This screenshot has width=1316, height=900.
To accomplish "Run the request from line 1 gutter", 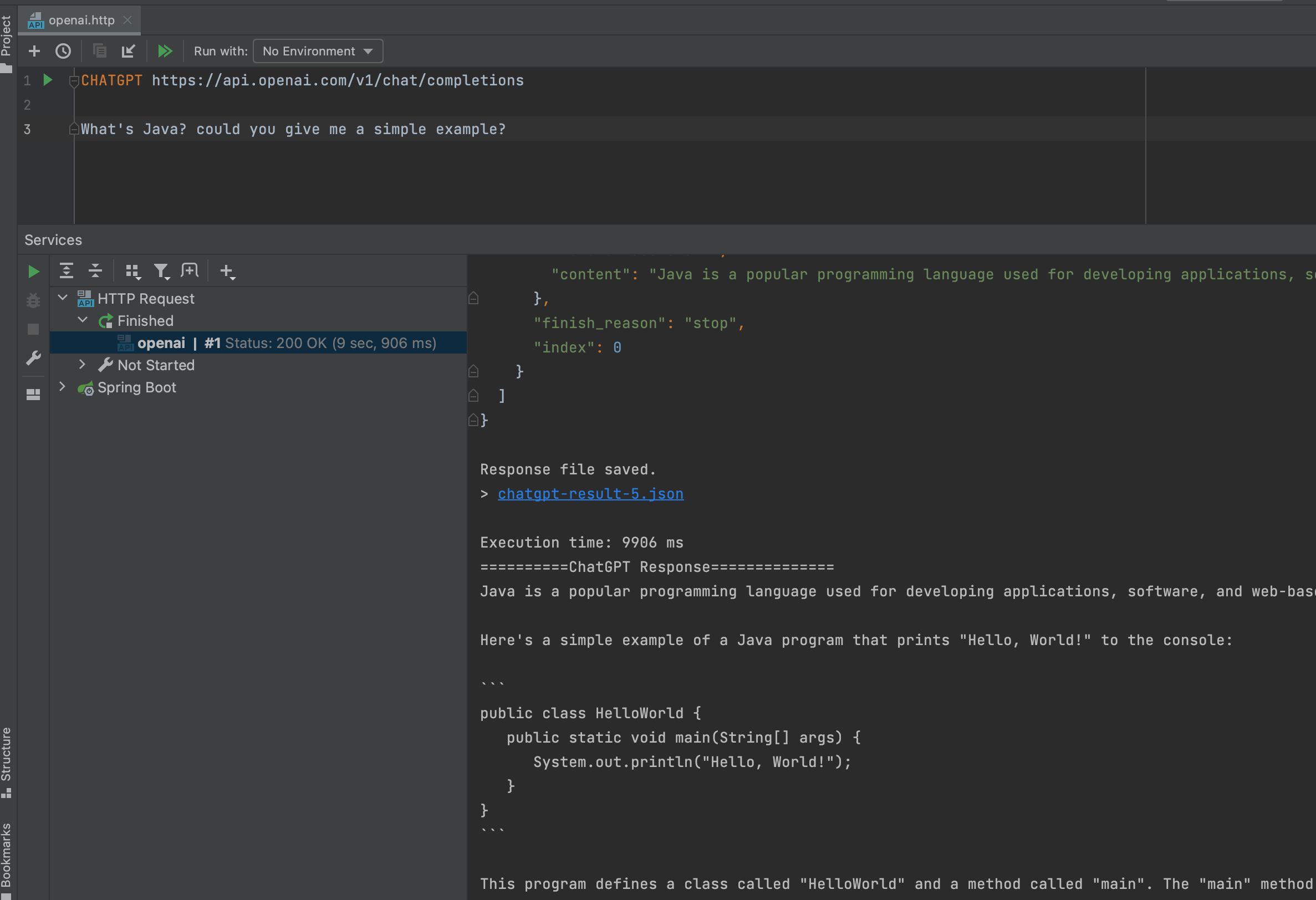I will (48, 80).
